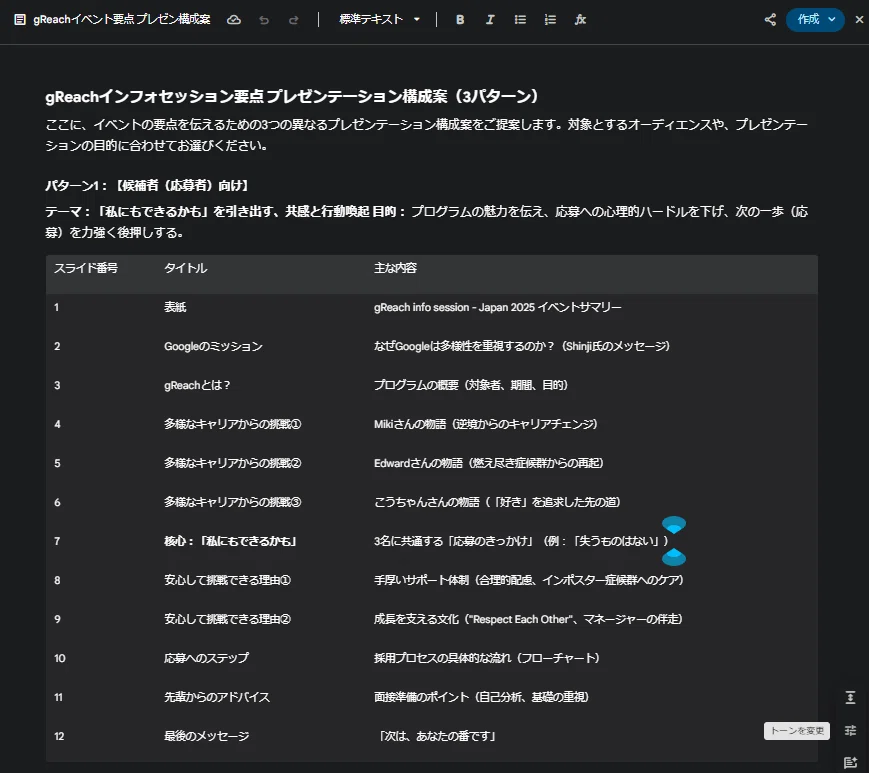Redo the last edit
This screenshot has width=869, height=773.
pos(294,20)
